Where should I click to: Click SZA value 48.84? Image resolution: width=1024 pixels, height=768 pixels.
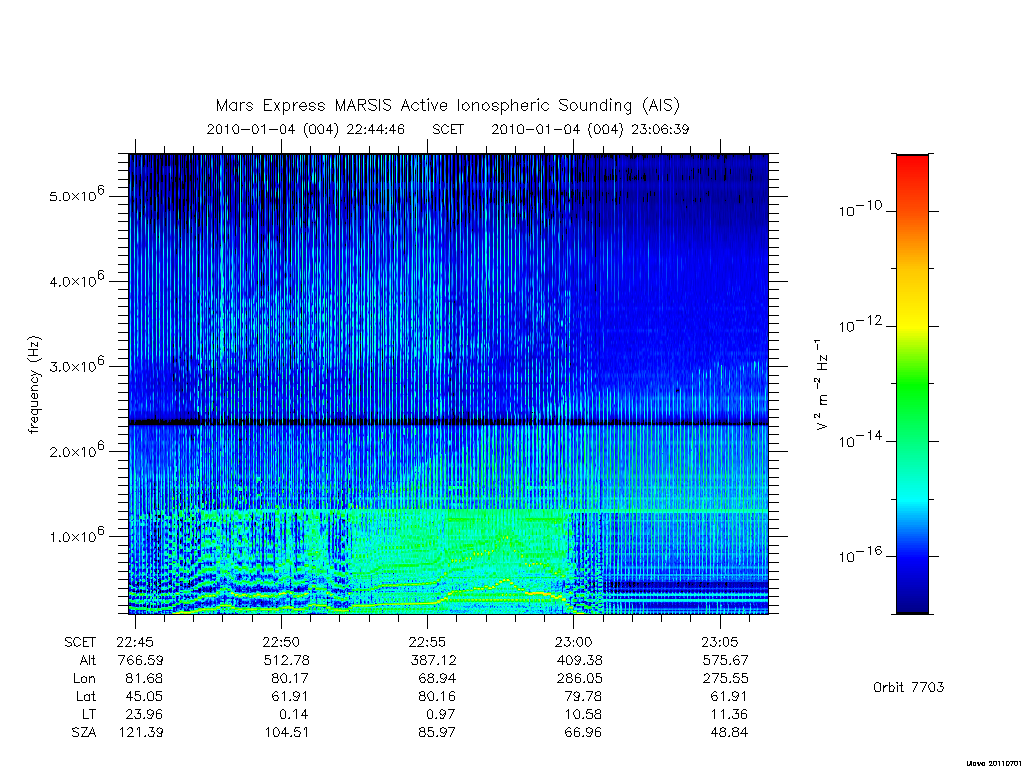coord(729,732)
